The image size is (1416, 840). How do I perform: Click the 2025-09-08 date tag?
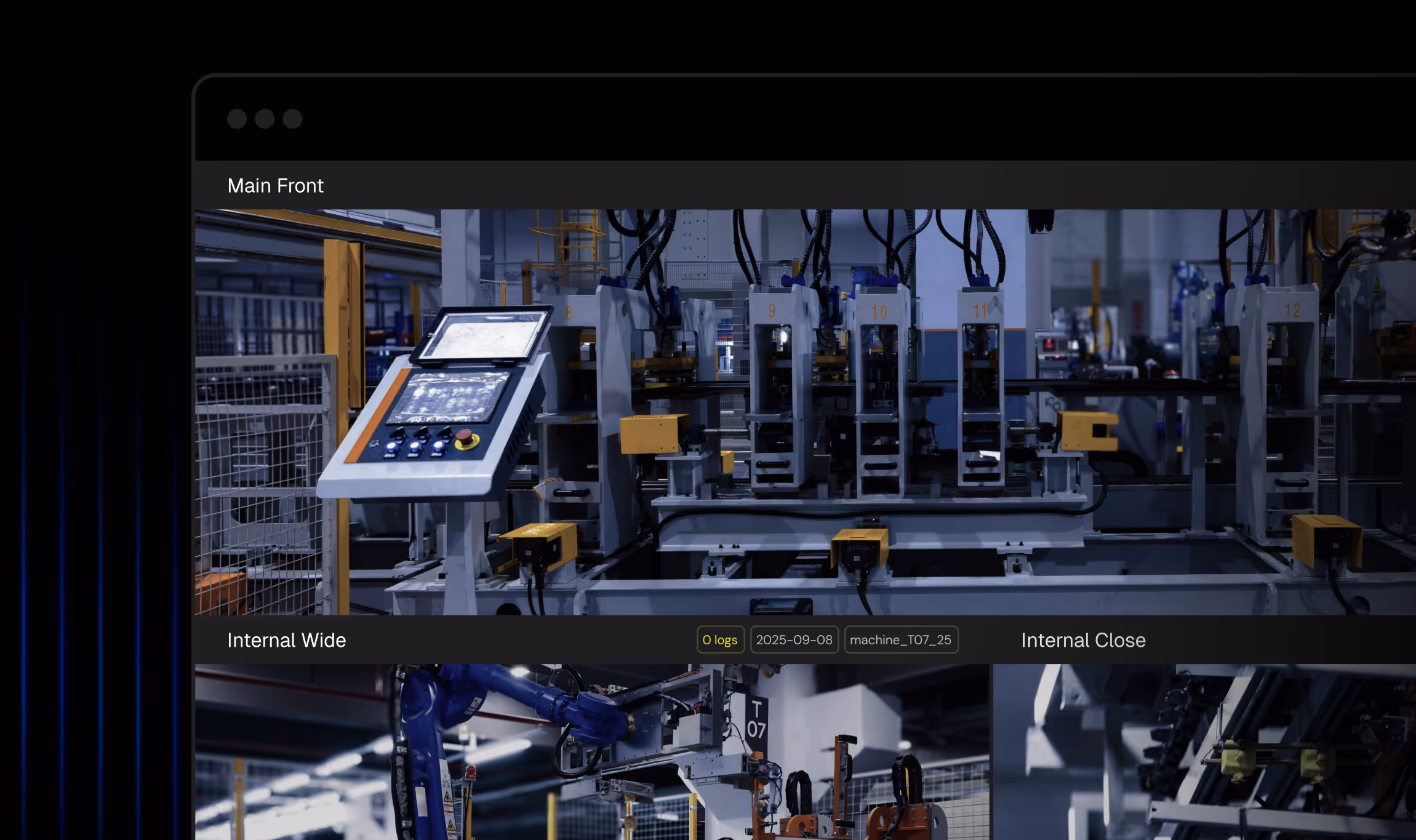point(794,640)
